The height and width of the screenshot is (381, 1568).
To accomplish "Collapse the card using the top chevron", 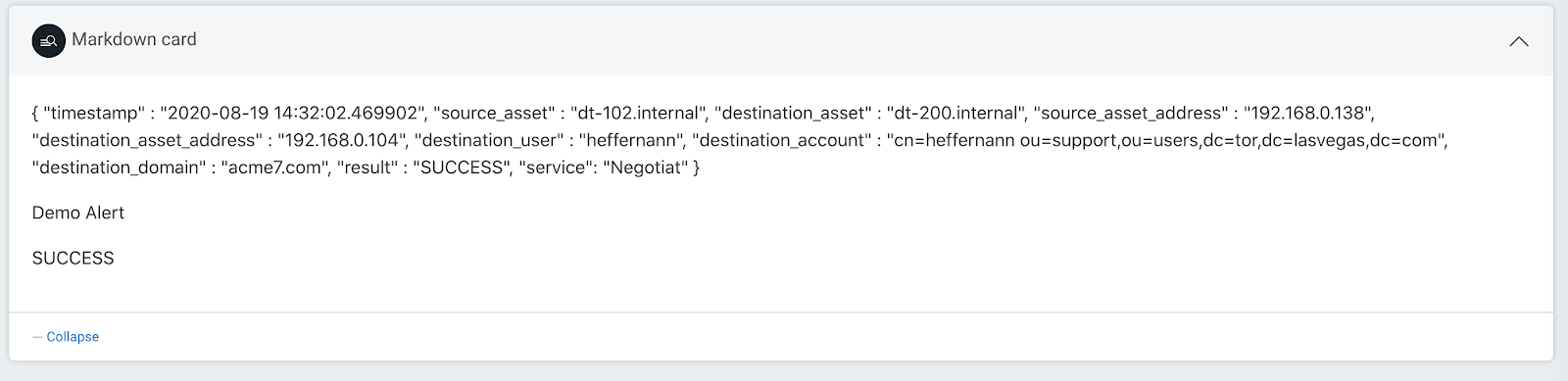I will click(1519, 41).
